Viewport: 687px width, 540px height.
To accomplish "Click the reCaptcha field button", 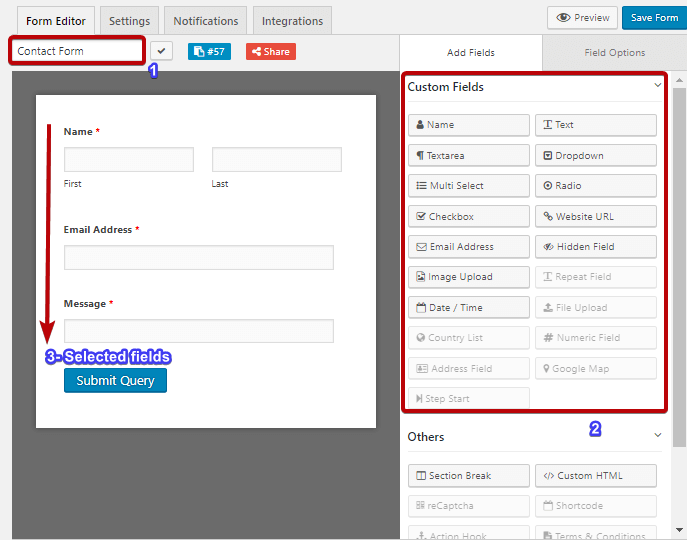I will [468, 506].
